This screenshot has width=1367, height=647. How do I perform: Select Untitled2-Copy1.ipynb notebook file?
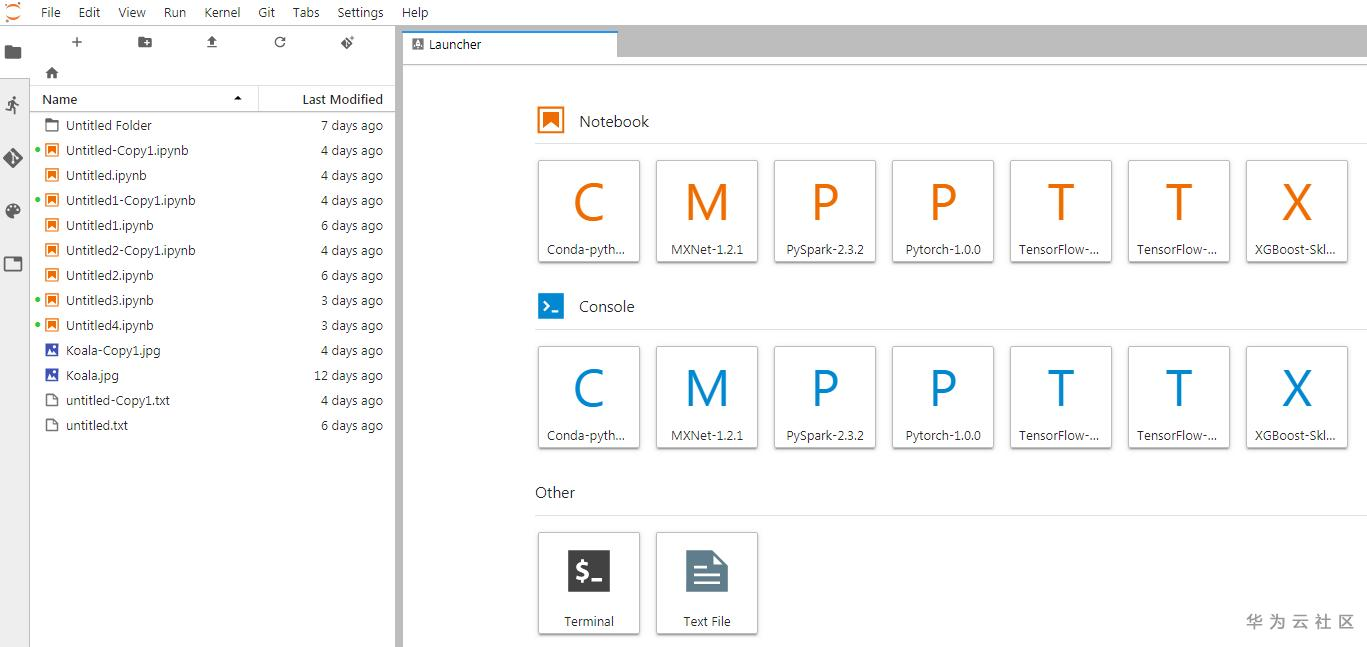(213, 250)
